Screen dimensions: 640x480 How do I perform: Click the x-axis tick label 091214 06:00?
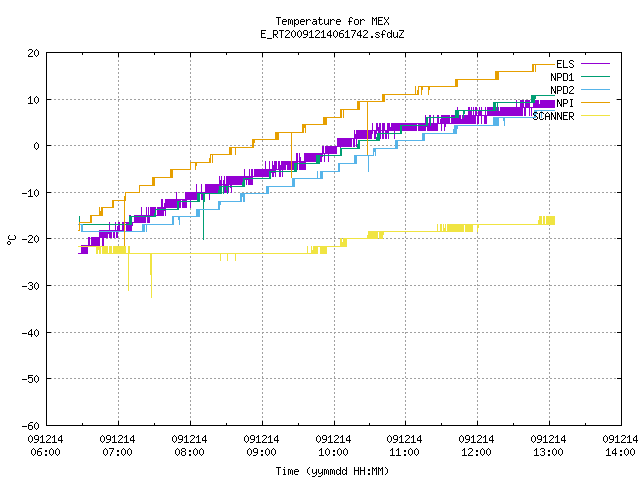pyautogui.click(x=45, y=446)
